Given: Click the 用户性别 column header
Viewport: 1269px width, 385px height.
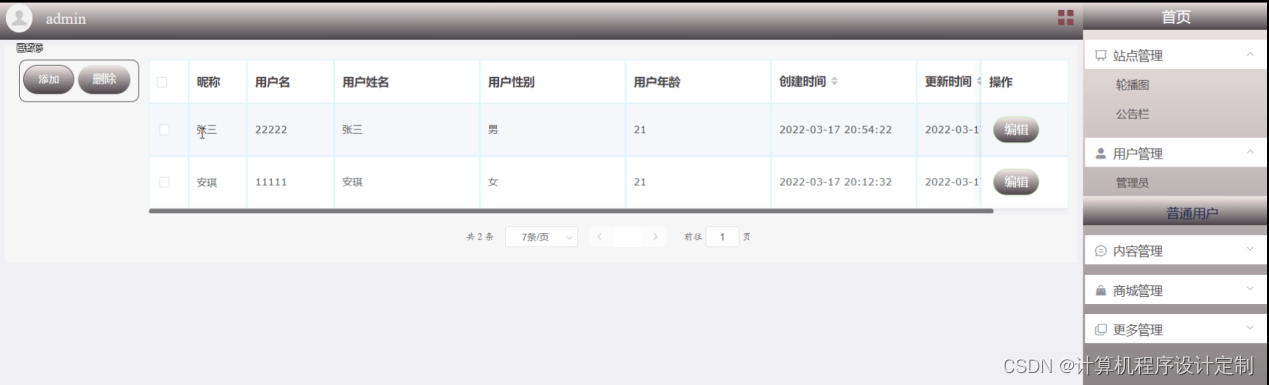Looking at the screenshot, I should 511,82.
